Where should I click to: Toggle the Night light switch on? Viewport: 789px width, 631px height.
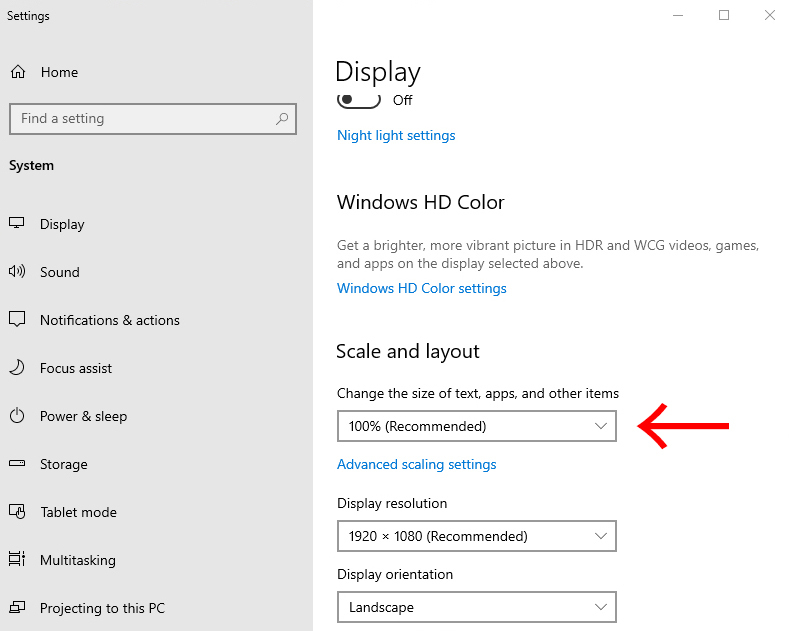(x=358, y=100)
